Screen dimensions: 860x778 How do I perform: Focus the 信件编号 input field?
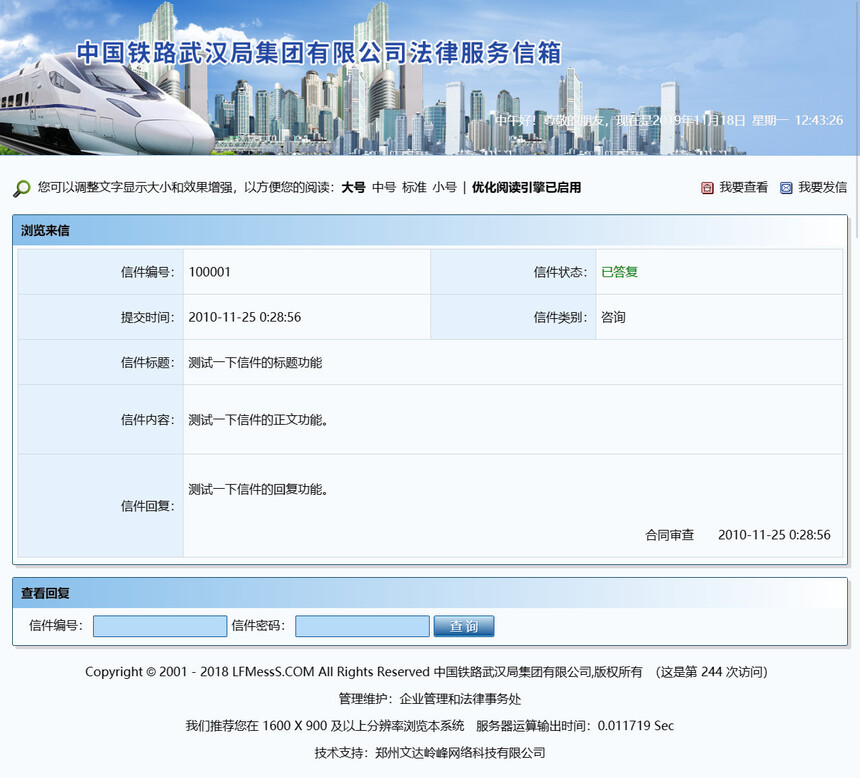point(160,626)
